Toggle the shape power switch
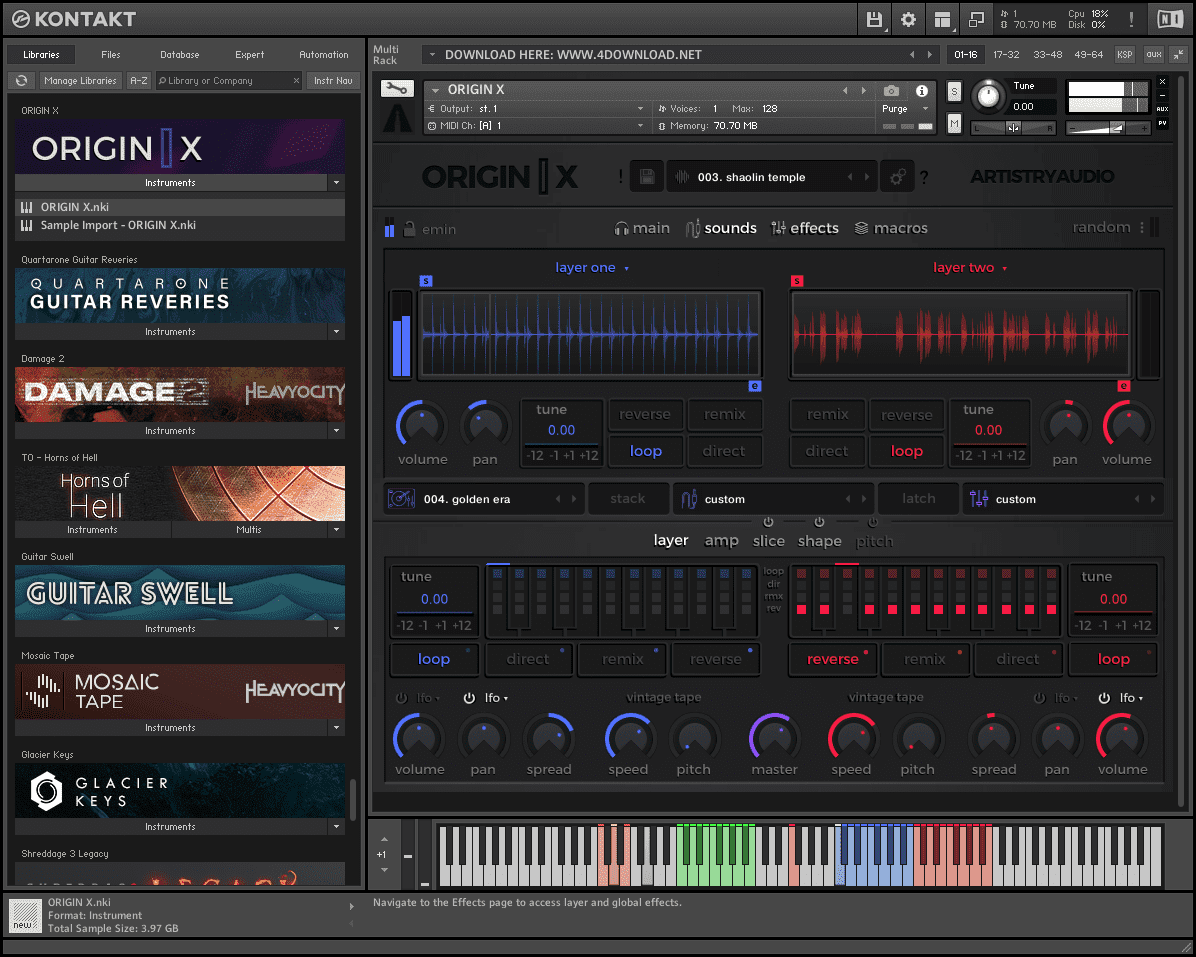Screen dimensions: 1196x957 819,522
